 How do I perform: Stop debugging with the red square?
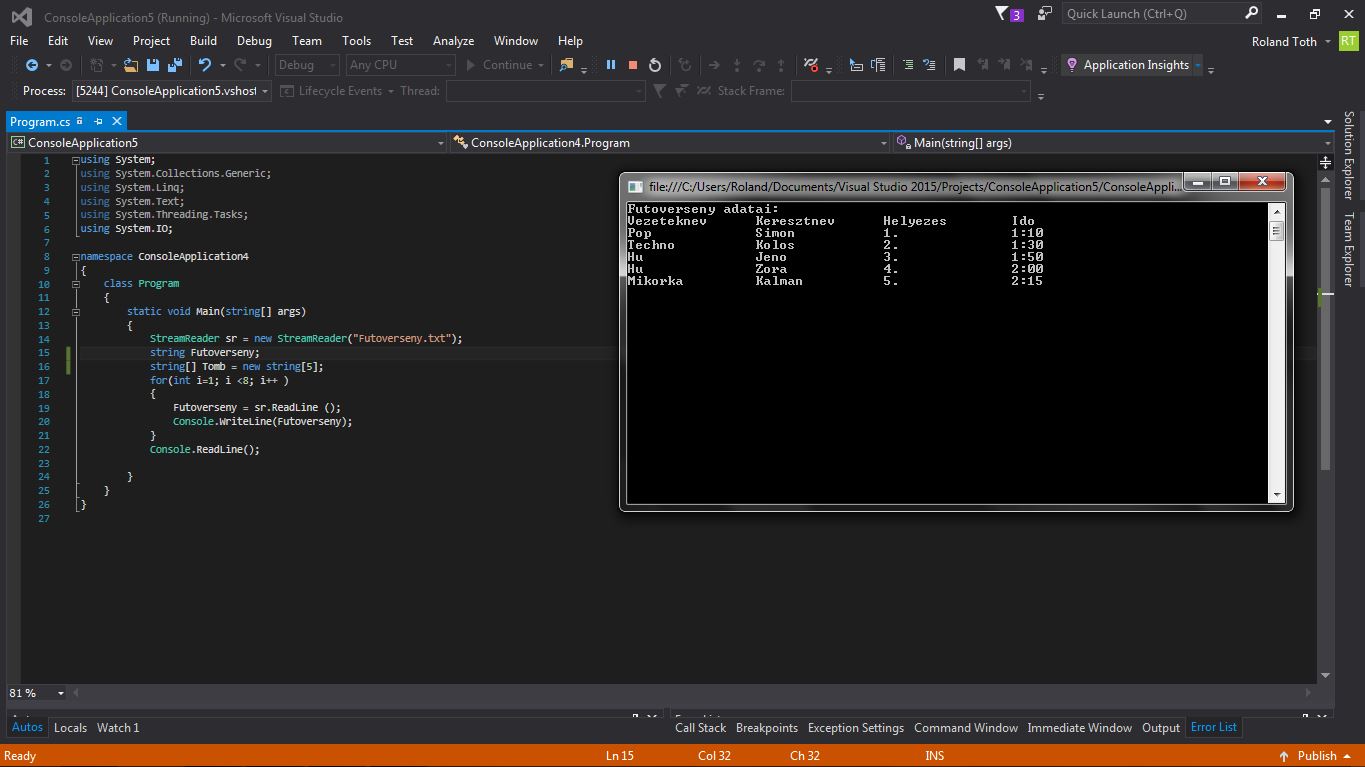click(x=632, y=65)
